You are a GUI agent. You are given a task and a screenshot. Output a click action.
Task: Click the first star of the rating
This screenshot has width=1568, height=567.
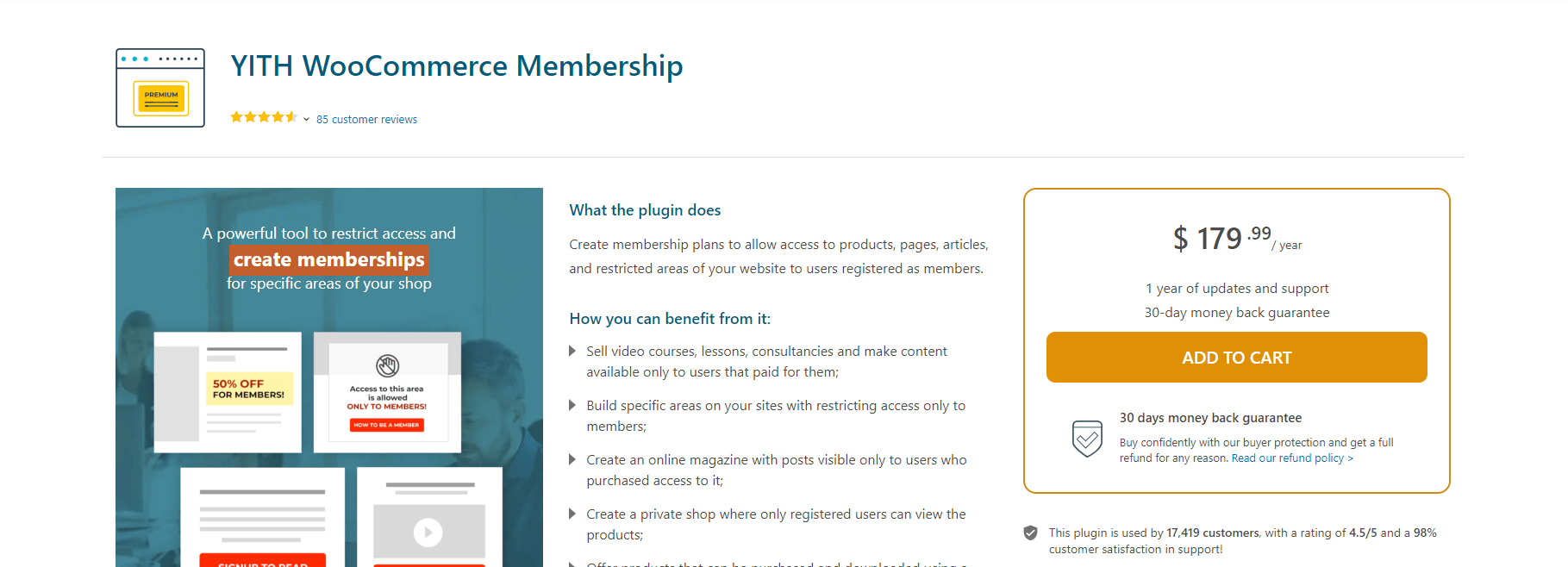237,116
